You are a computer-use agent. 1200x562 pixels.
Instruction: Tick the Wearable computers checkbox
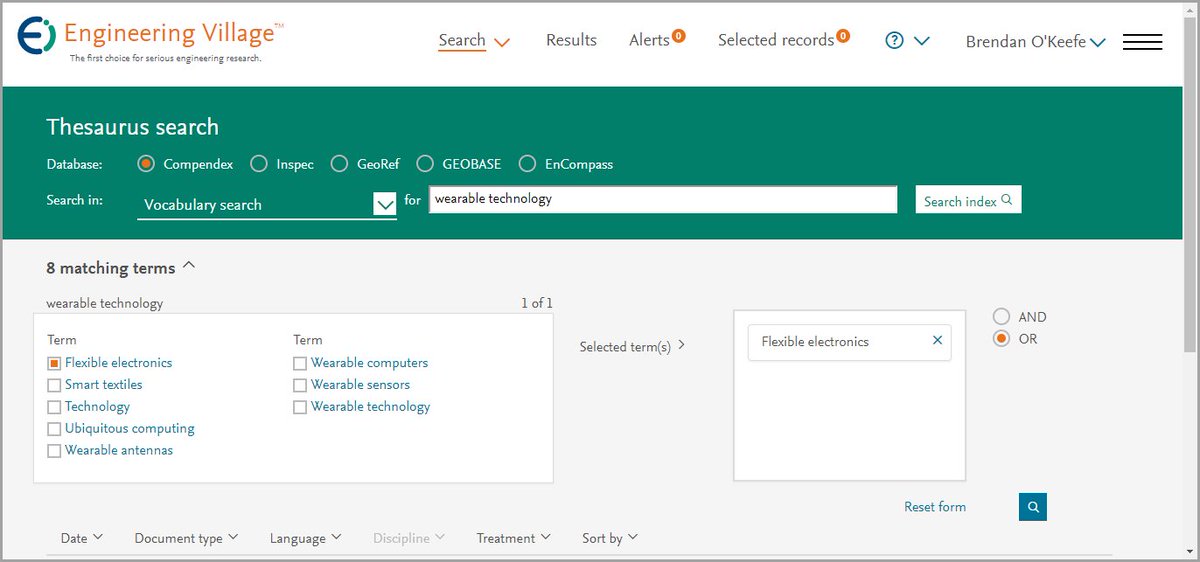[300, 363]
